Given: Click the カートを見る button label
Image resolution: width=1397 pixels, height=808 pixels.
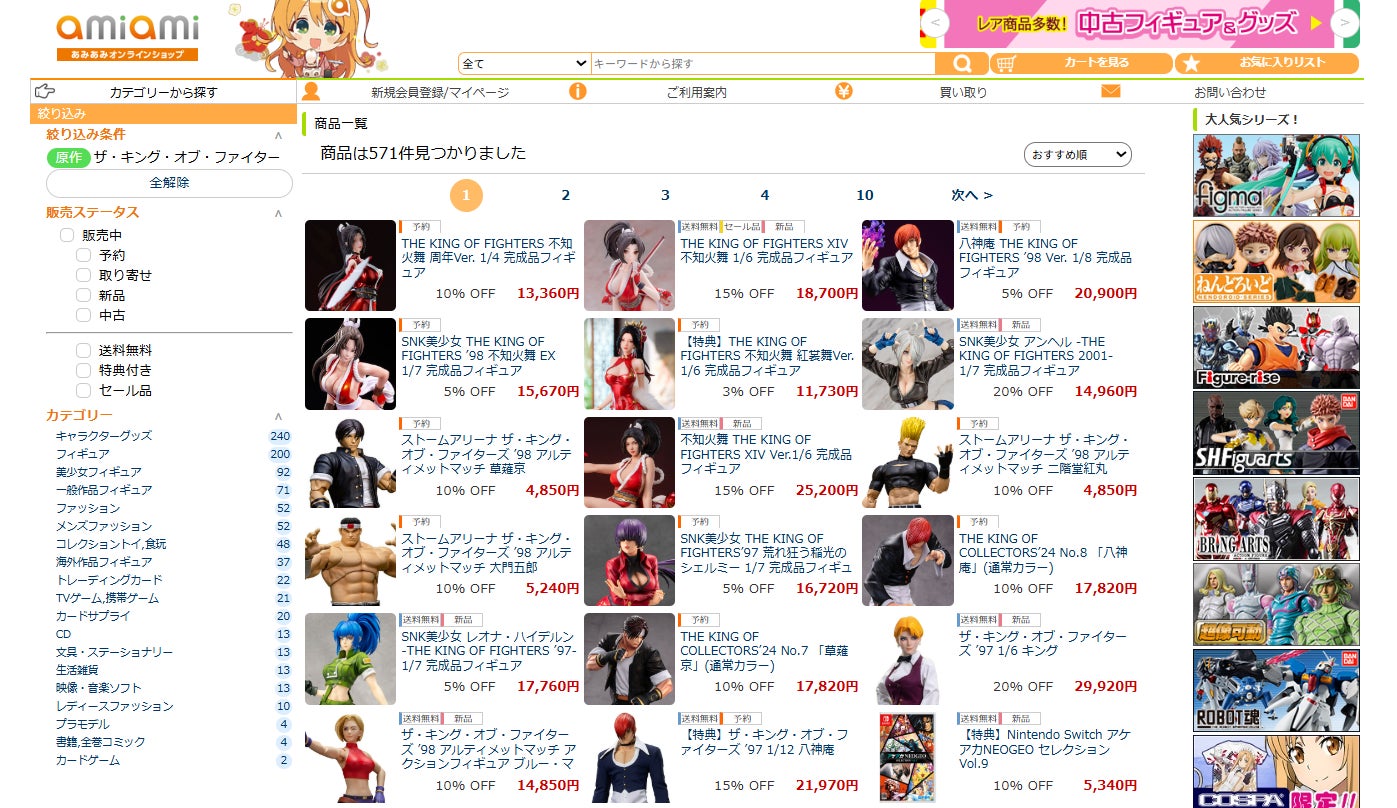Looking at the screenshot, I should point(1097,63).
